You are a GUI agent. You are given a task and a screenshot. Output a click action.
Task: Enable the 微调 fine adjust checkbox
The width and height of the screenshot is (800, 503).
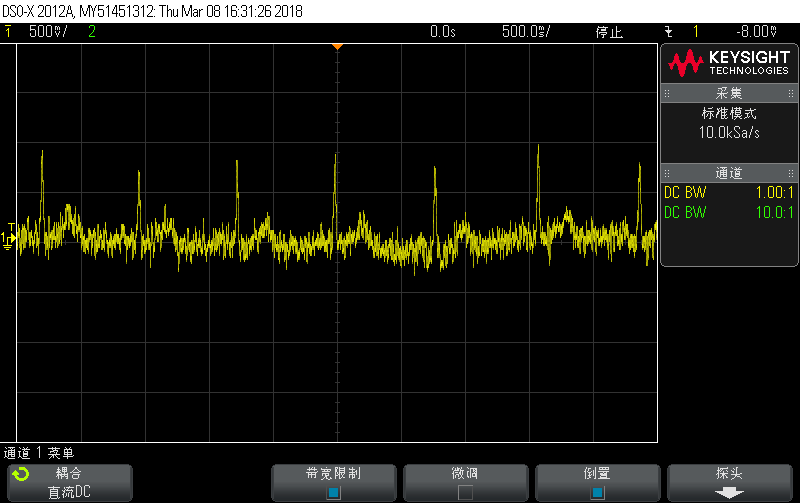(x=465, y=492)
